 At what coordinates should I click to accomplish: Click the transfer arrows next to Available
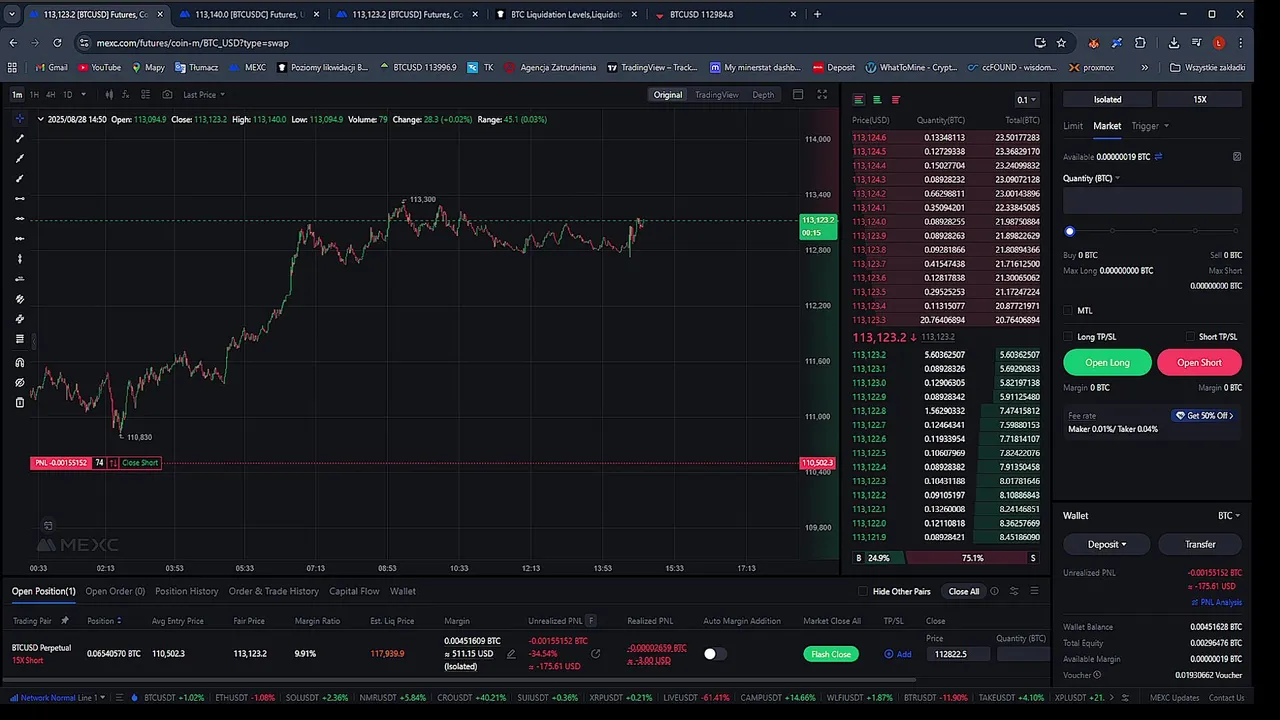click(x=1158, y=157)
